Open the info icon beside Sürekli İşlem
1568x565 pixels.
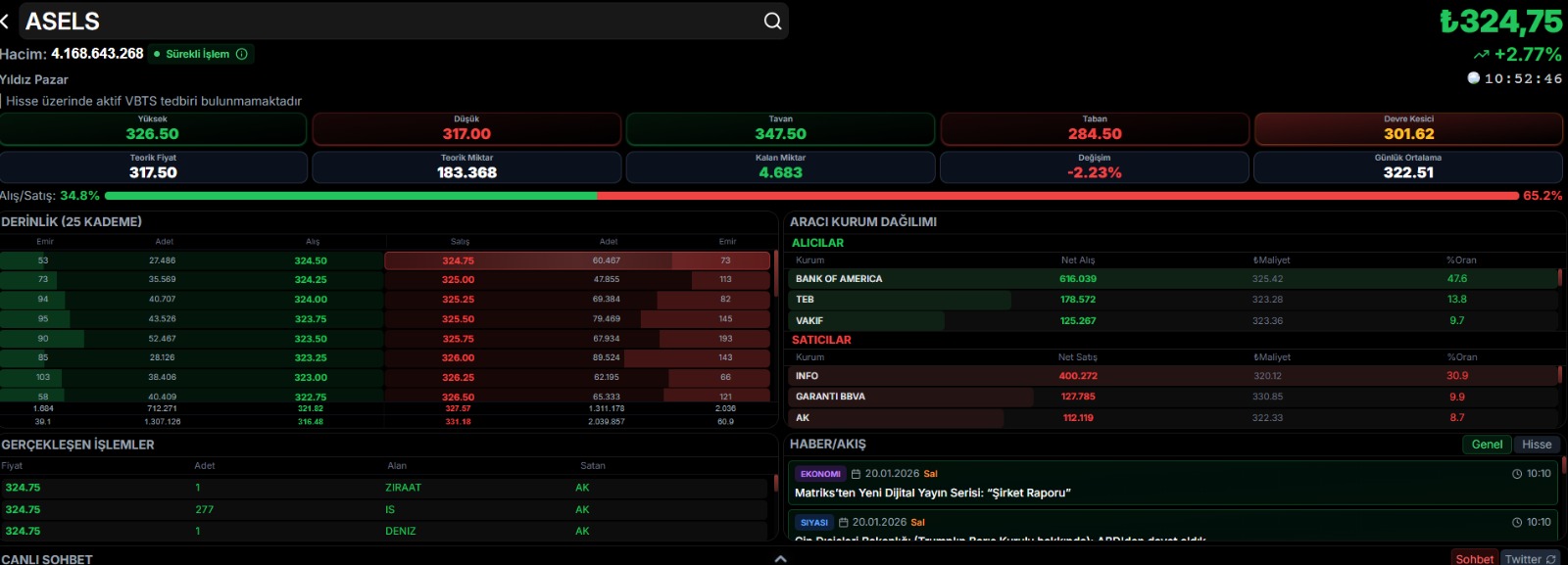point(241,54)
